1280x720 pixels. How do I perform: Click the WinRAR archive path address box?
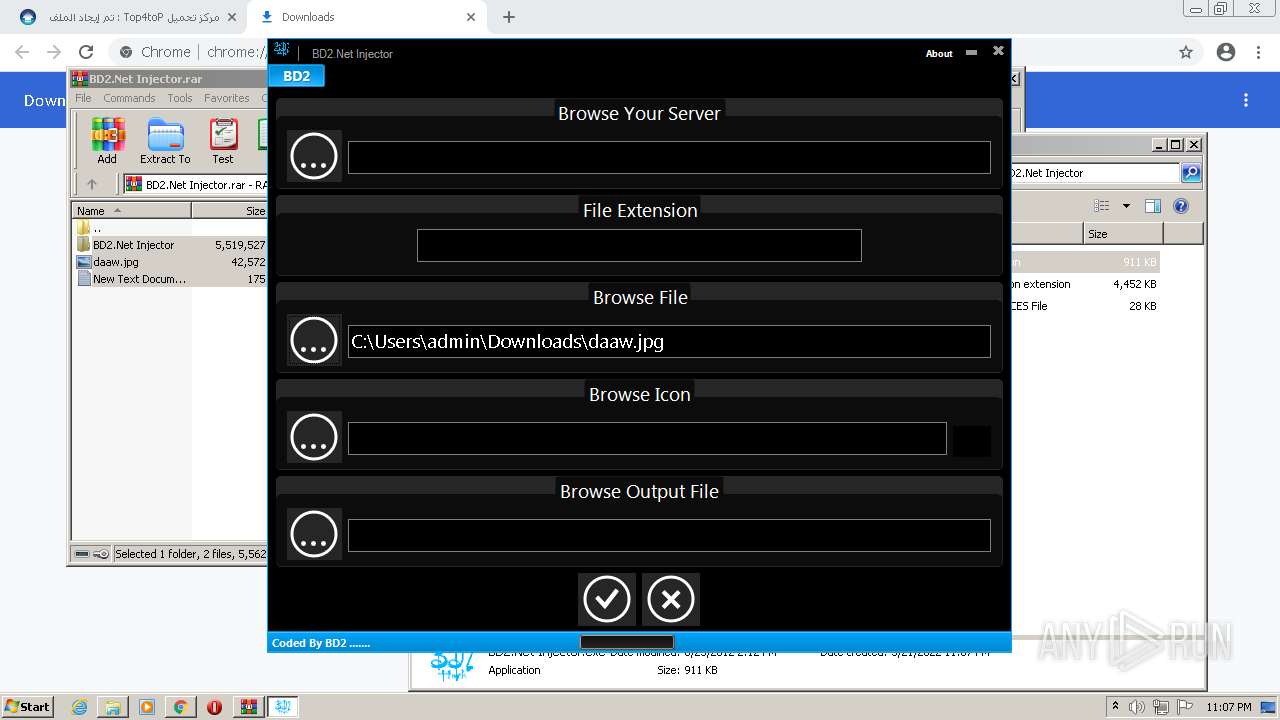pyautogui.click(x=196, y=184)
